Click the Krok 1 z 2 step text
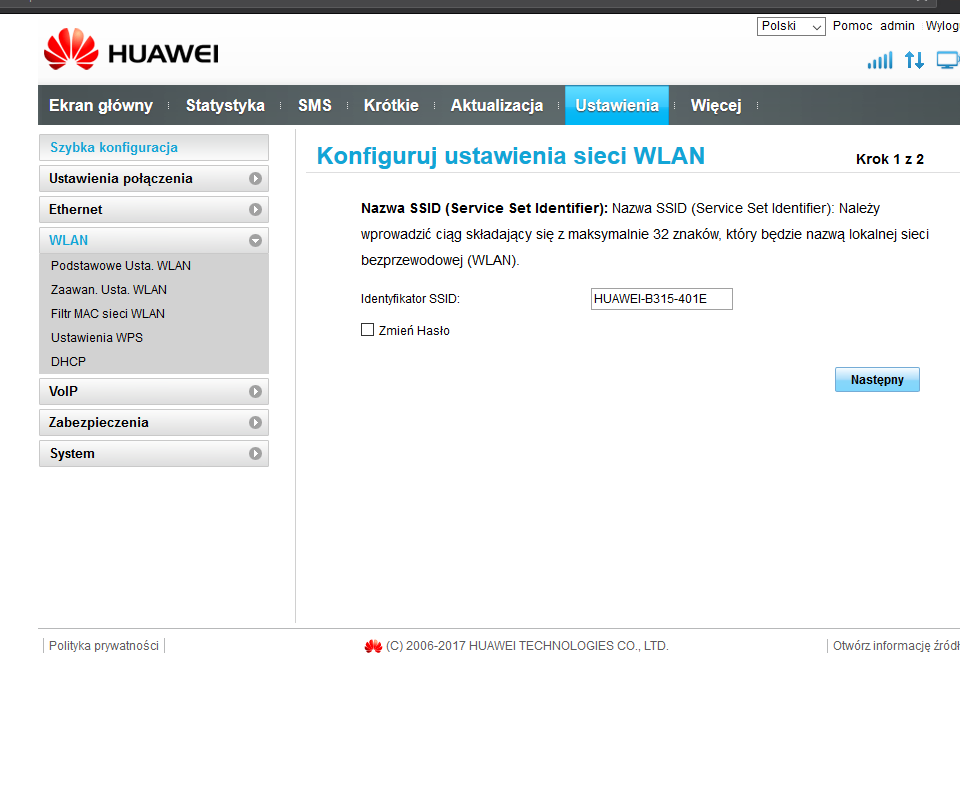Image resolution: width=960 pixels, height=811 pixels. (890, 159)
